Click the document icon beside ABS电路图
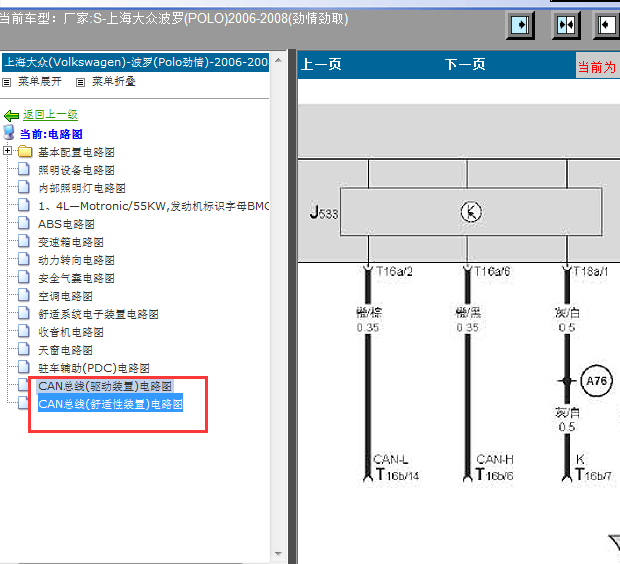Image resolution: width=620 pixels, height=564 pixels. (x=24, y=223)
